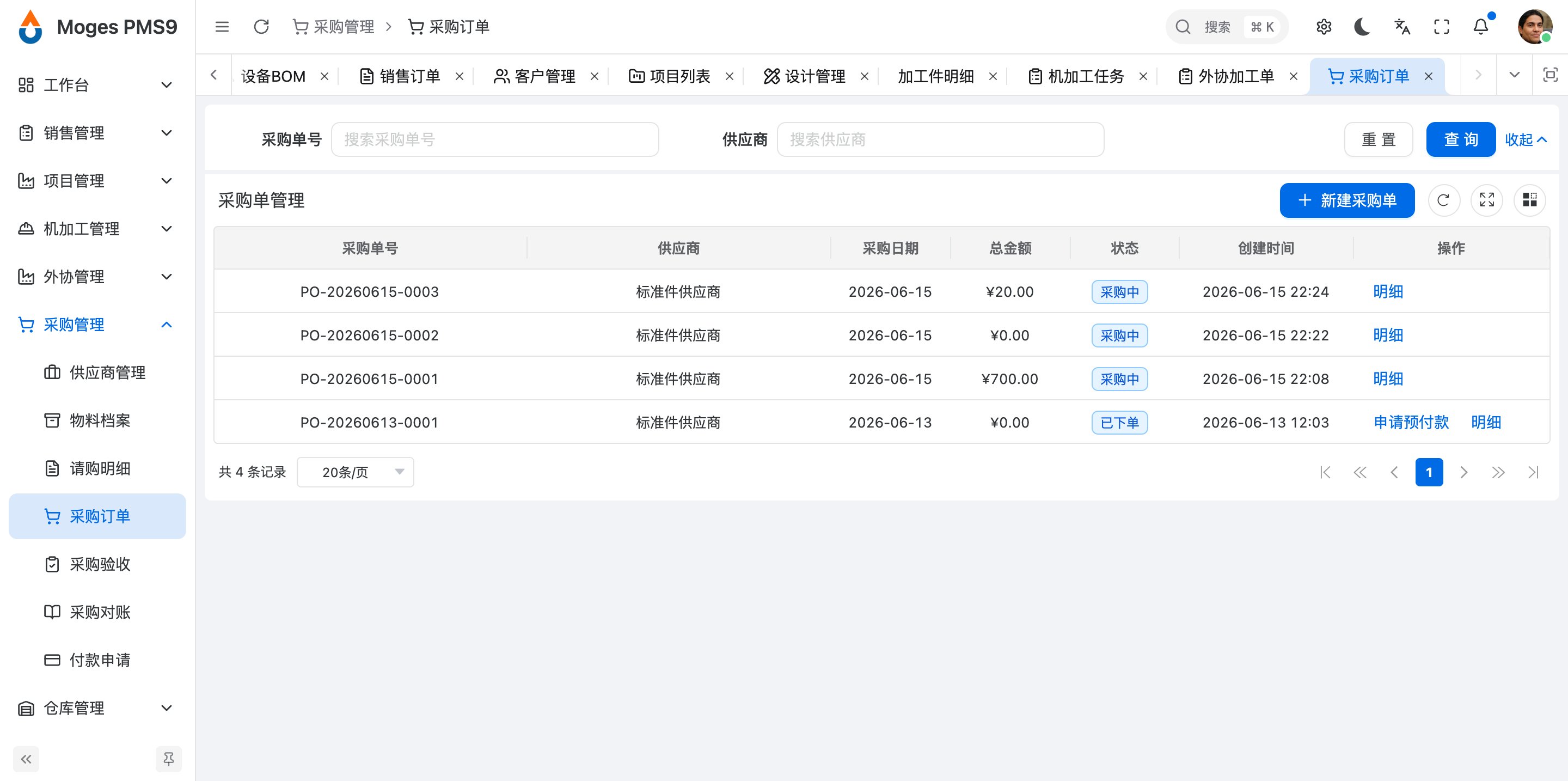Viewport: 1568px width, 781px height.
Task: Open the settings gear icon
Action: point(1324,27)
